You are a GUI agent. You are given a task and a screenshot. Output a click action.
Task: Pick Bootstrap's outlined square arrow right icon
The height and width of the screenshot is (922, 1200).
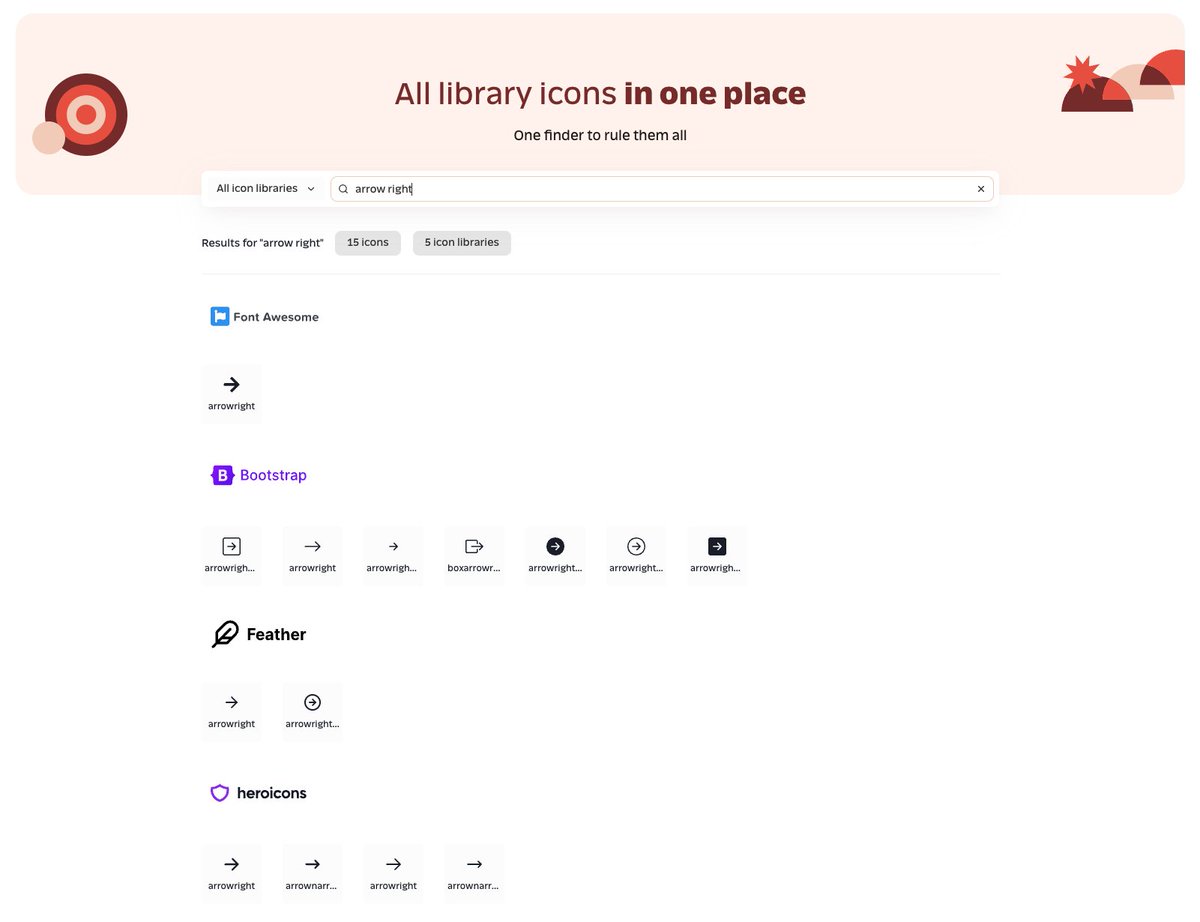(231, 555)
